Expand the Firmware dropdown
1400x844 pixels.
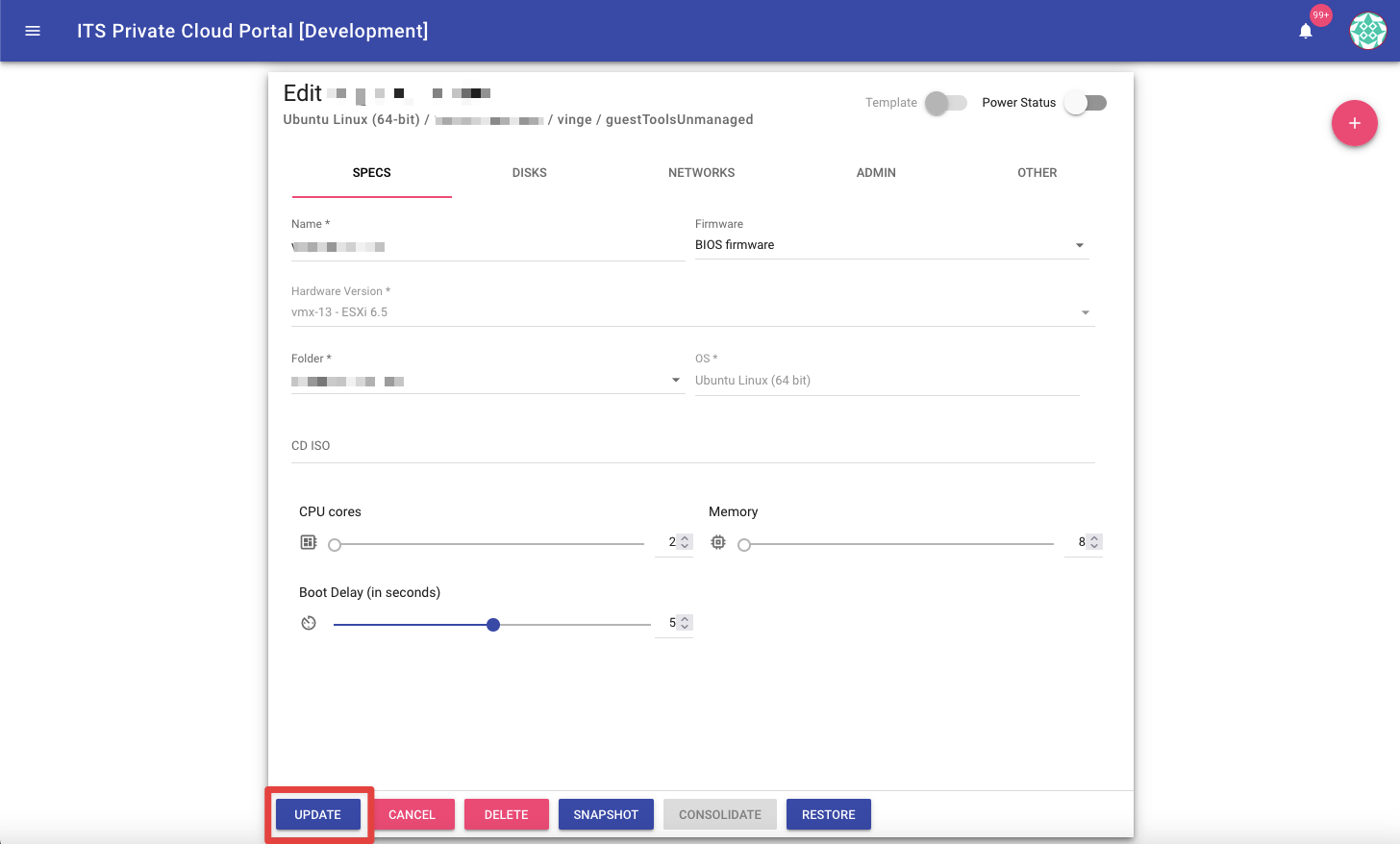point(1080,245)
